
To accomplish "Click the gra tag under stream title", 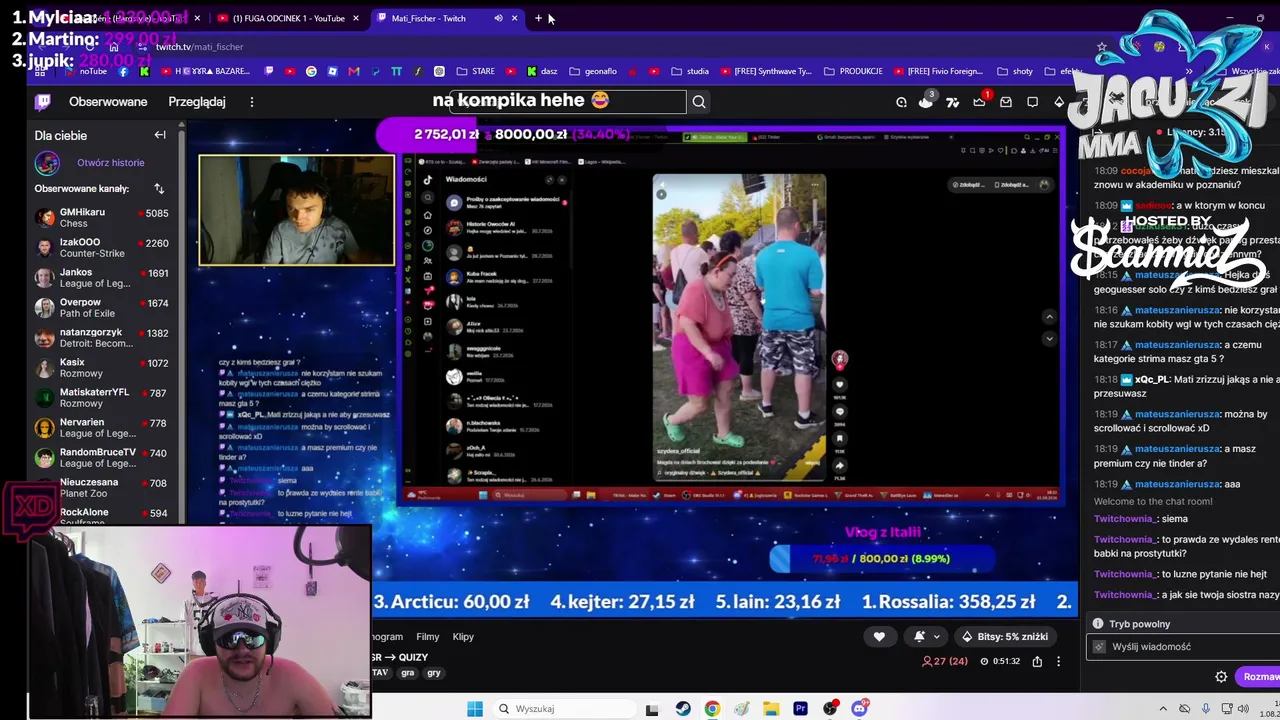I will click(x=408, y=673).
